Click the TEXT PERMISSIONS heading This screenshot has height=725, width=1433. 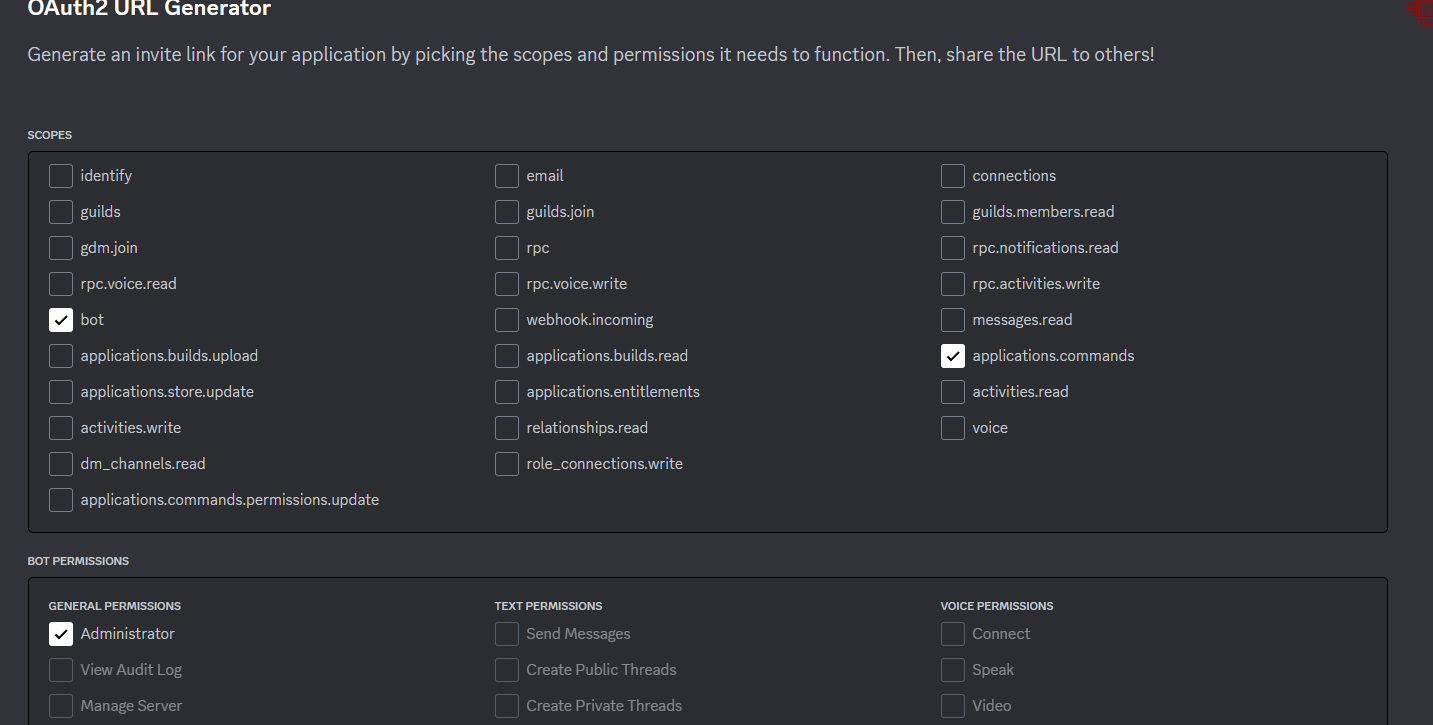point(548,606)
